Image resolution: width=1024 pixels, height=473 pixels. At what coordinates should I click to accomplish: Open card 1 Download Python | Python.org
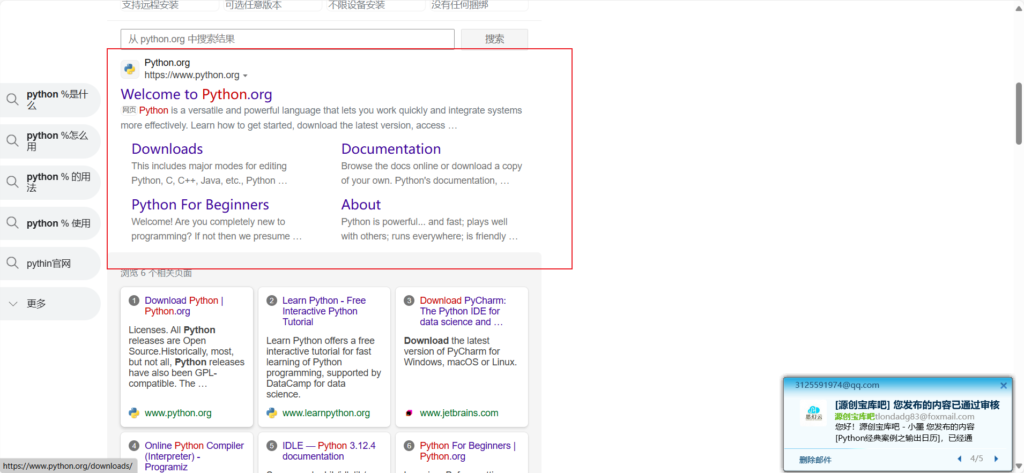click(184, 306)
